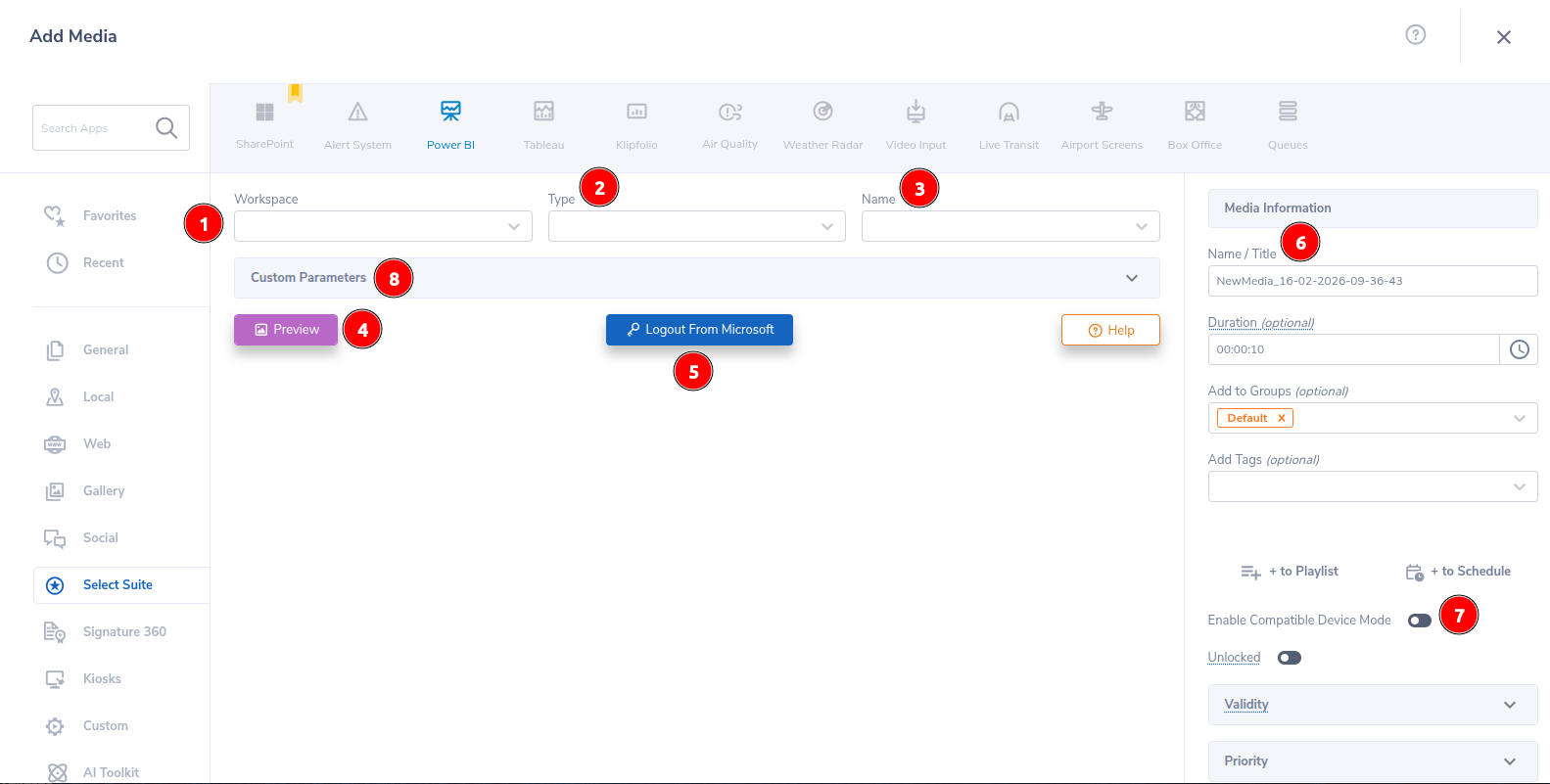Image resolution: width=1550 pixels, height=784 pixels.
Task: Click the search magnifier icon
Action: [x=166, y=128]
